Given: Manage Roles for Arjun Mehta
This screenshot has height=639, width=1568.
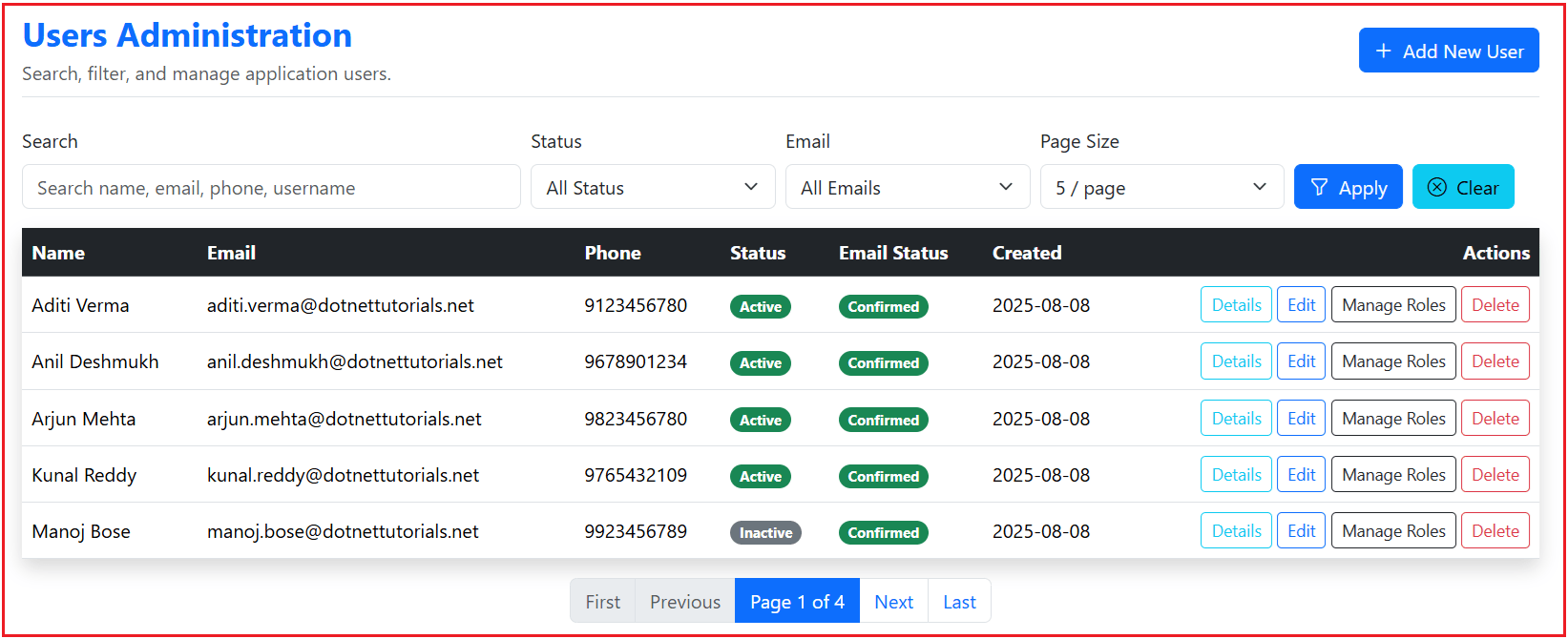Looking at the screenshot, I should tap(1393, 418).
